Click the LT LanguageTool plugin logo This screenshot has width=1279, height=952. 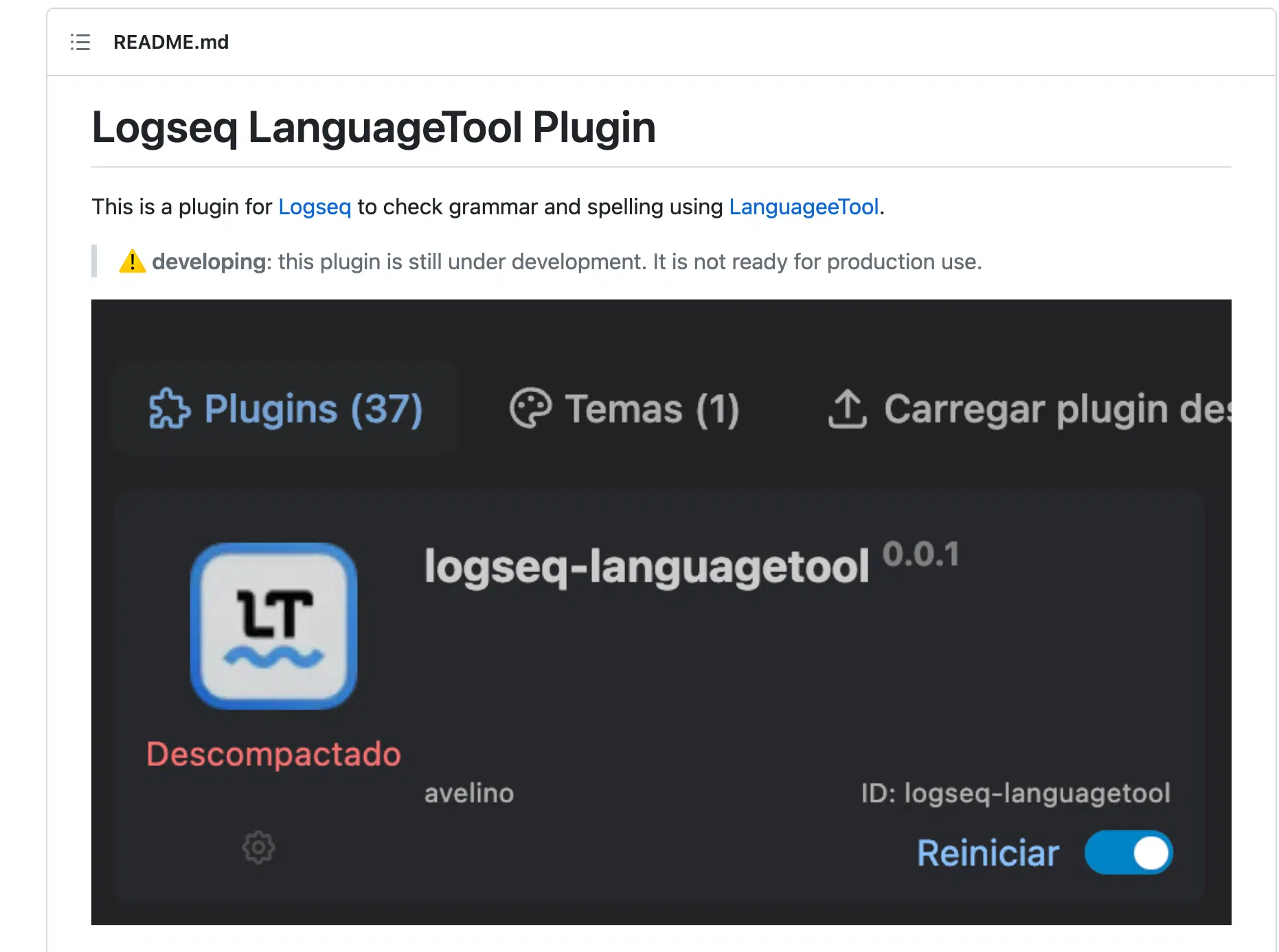274,626
